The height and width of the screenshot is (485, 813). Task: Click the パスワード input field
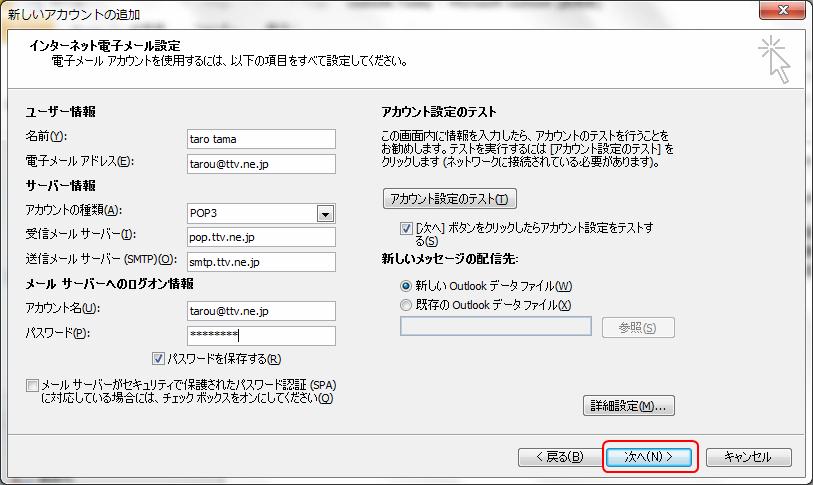pyautogui.click(x=261, y=336)
